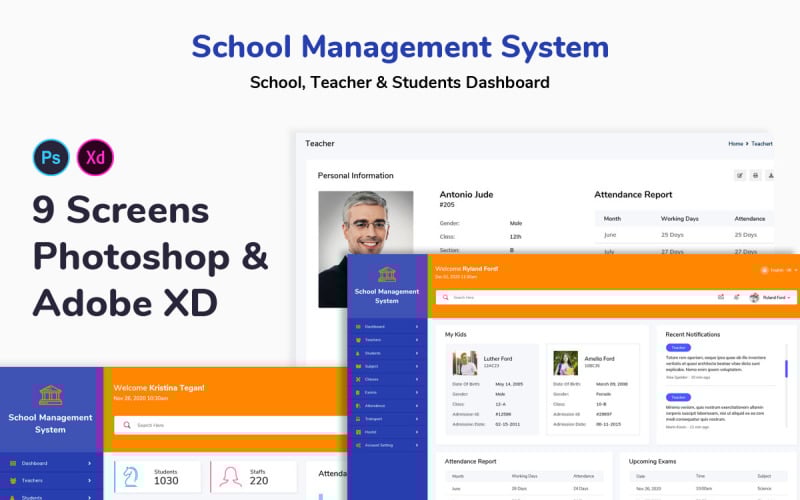Viewport: 800px width, 500px height.
Task: Expand Account Setting in the sidebar
Action: pyautogui.click(x=386, y=445)
